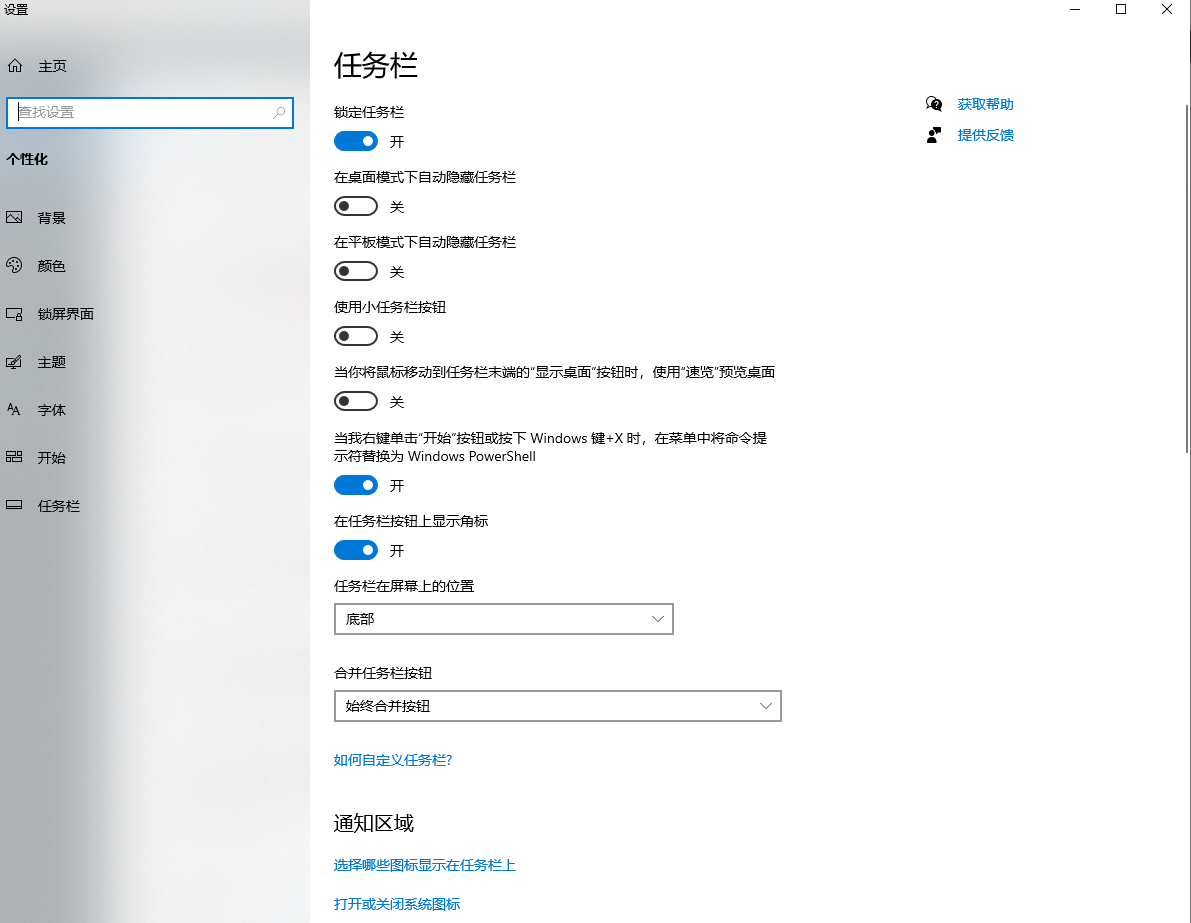This screenshot has width=1191, height=923.
Task: Open the 任务栏在屏幕上的位置 dropdown (底部)
Action: 504,619
